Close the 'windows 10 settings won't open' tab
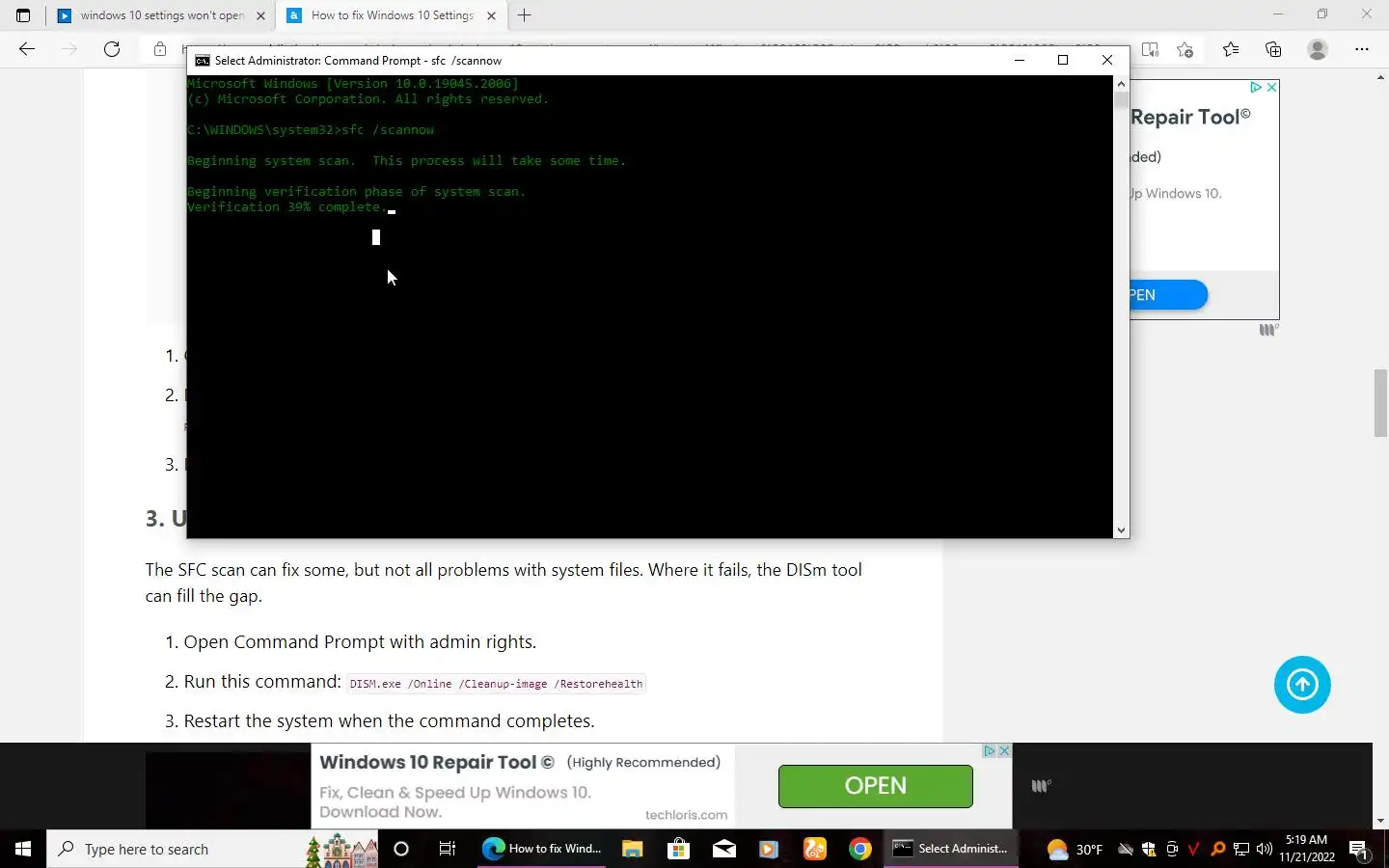This screenshot has height=868, width=1389. [260, 15]
